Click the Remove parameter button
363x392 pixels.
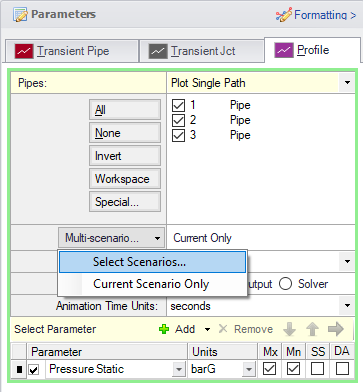(246, 329)
